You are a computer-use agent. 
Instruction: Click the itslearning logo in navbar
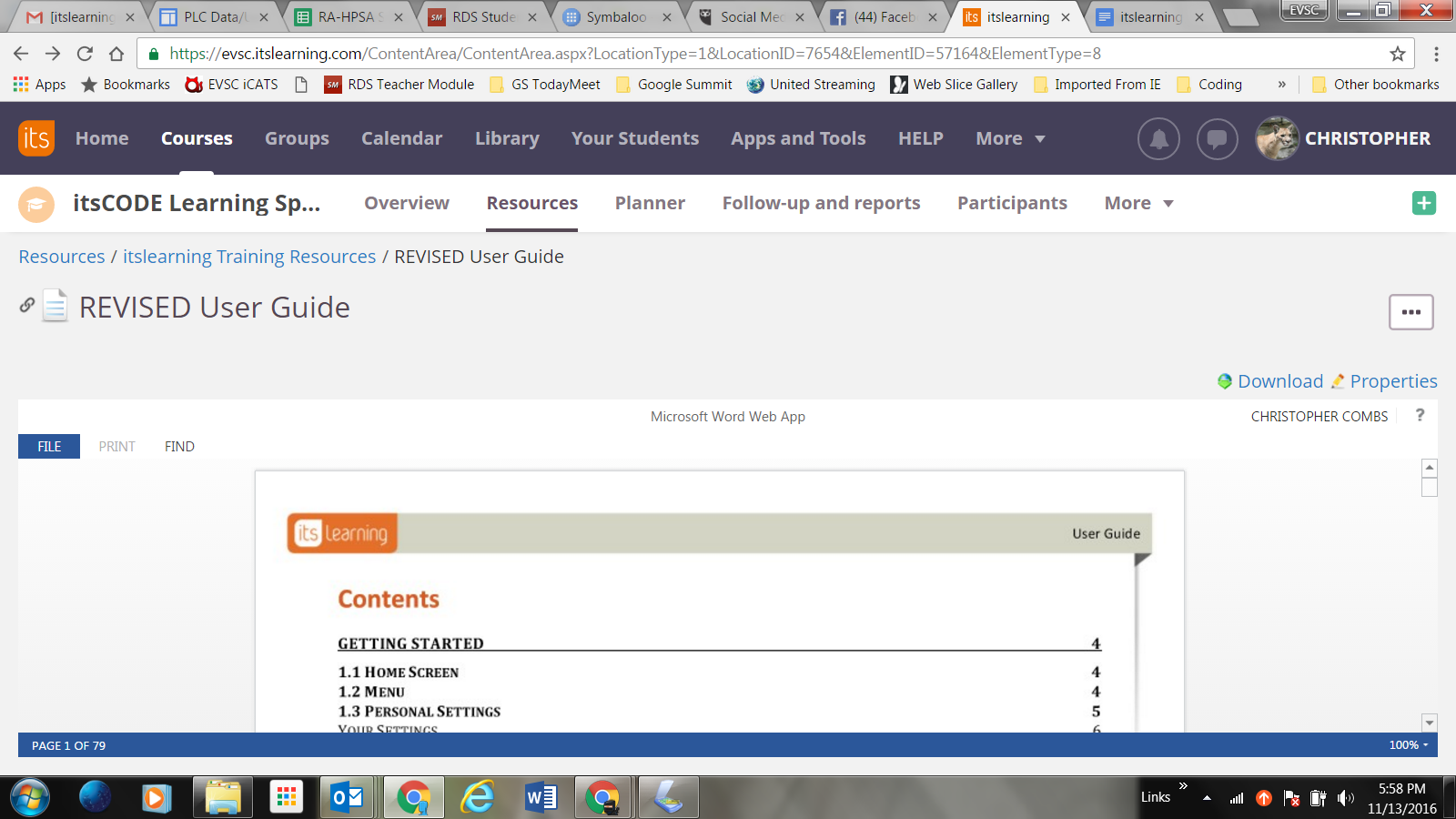tap(36, 138)
